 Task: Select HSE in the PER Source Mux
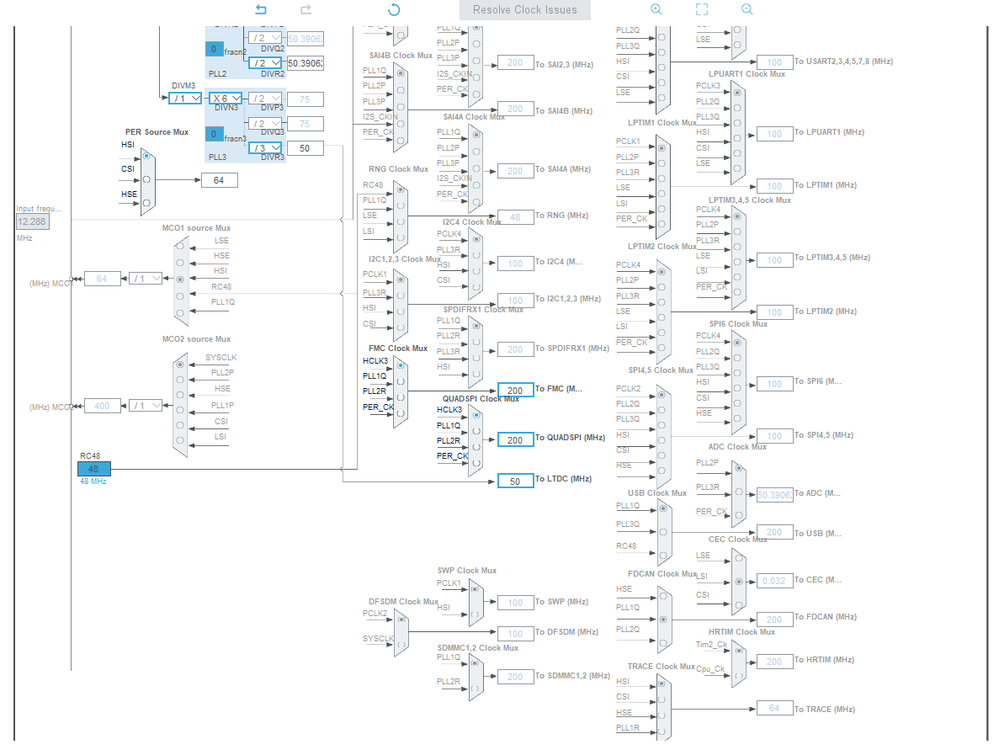click(x=147, y=203)
